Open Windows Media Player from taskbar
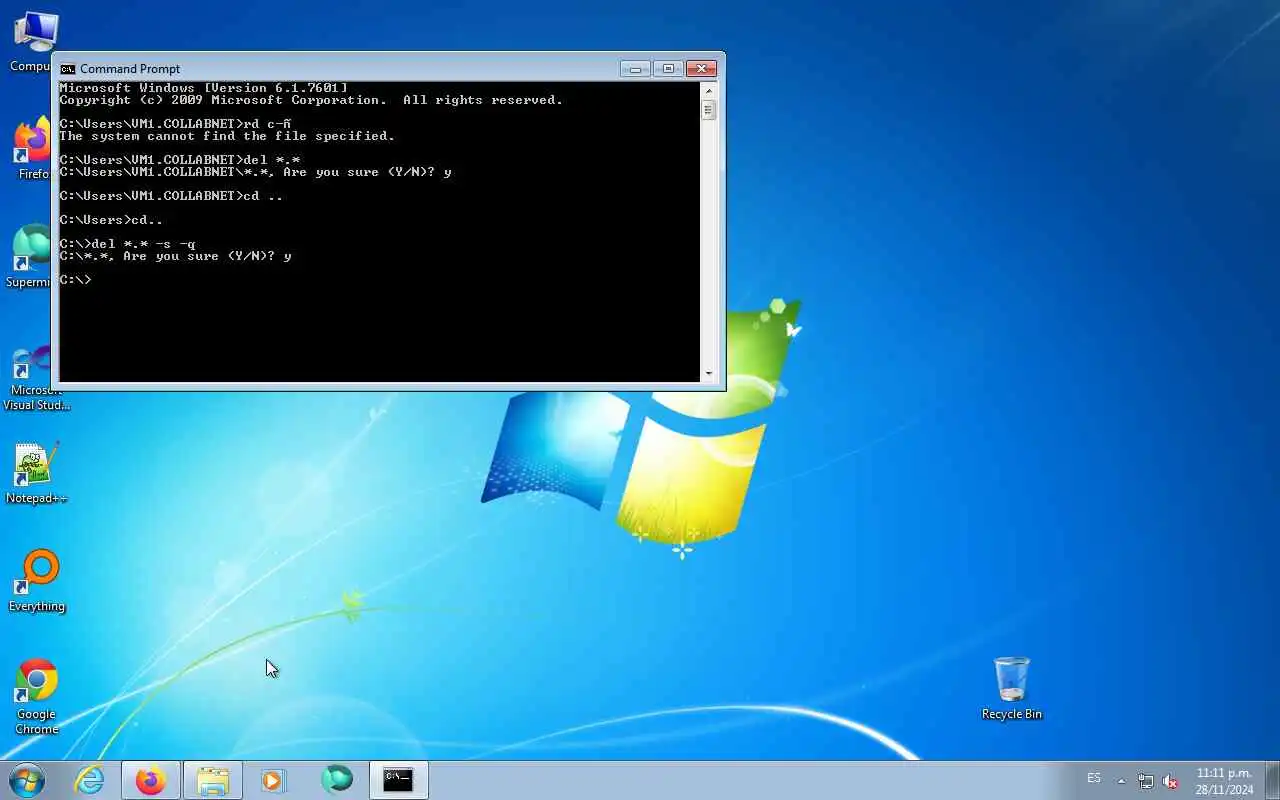 pos(273,780)
